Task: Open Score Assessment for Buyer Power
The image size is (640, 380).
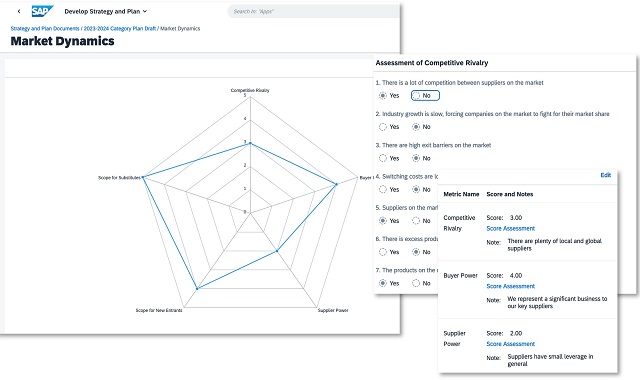Action: coord(511,286)
